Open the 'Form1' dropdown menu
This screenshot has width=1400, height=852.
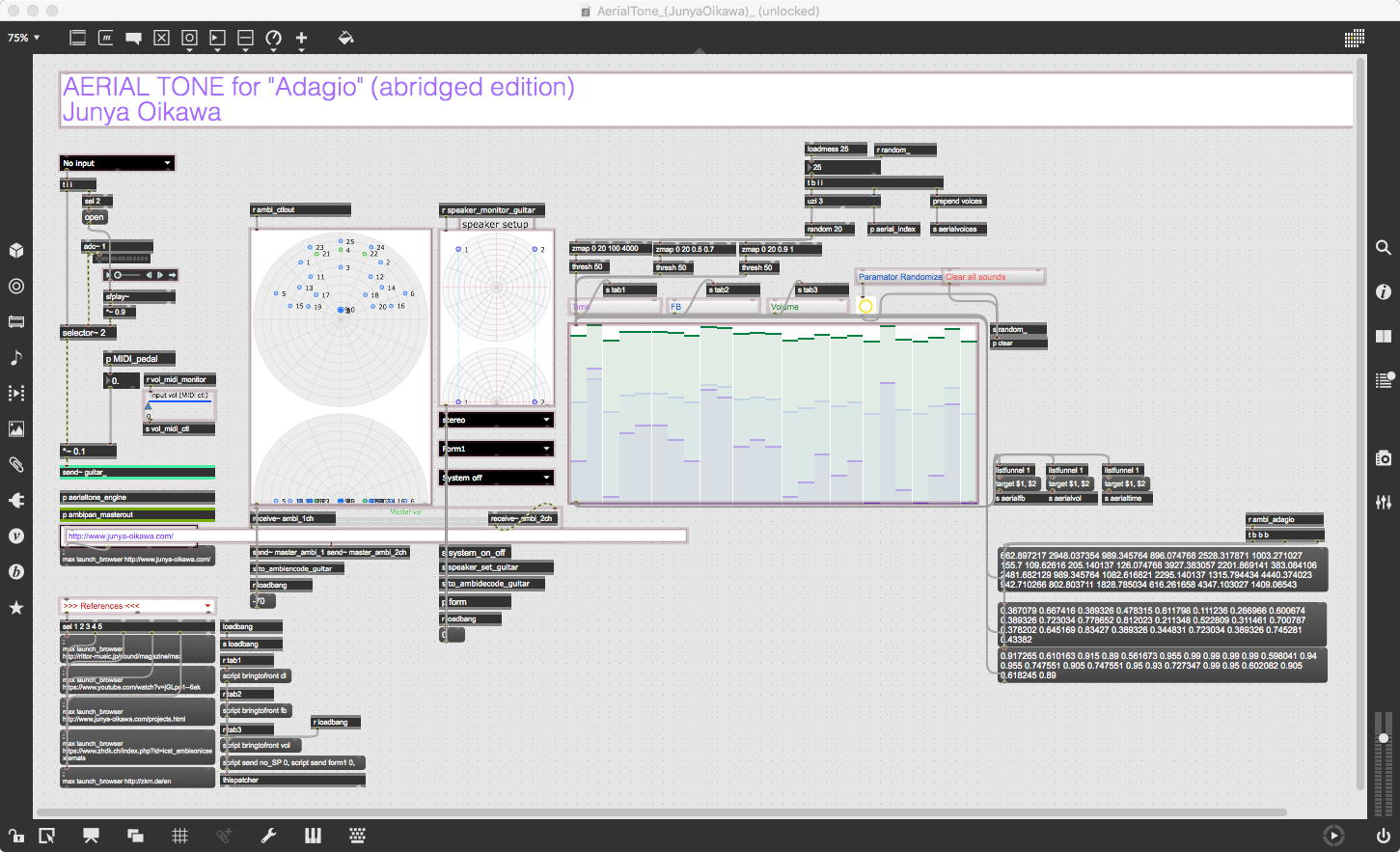pyautogui.click(x=497, y=449)
